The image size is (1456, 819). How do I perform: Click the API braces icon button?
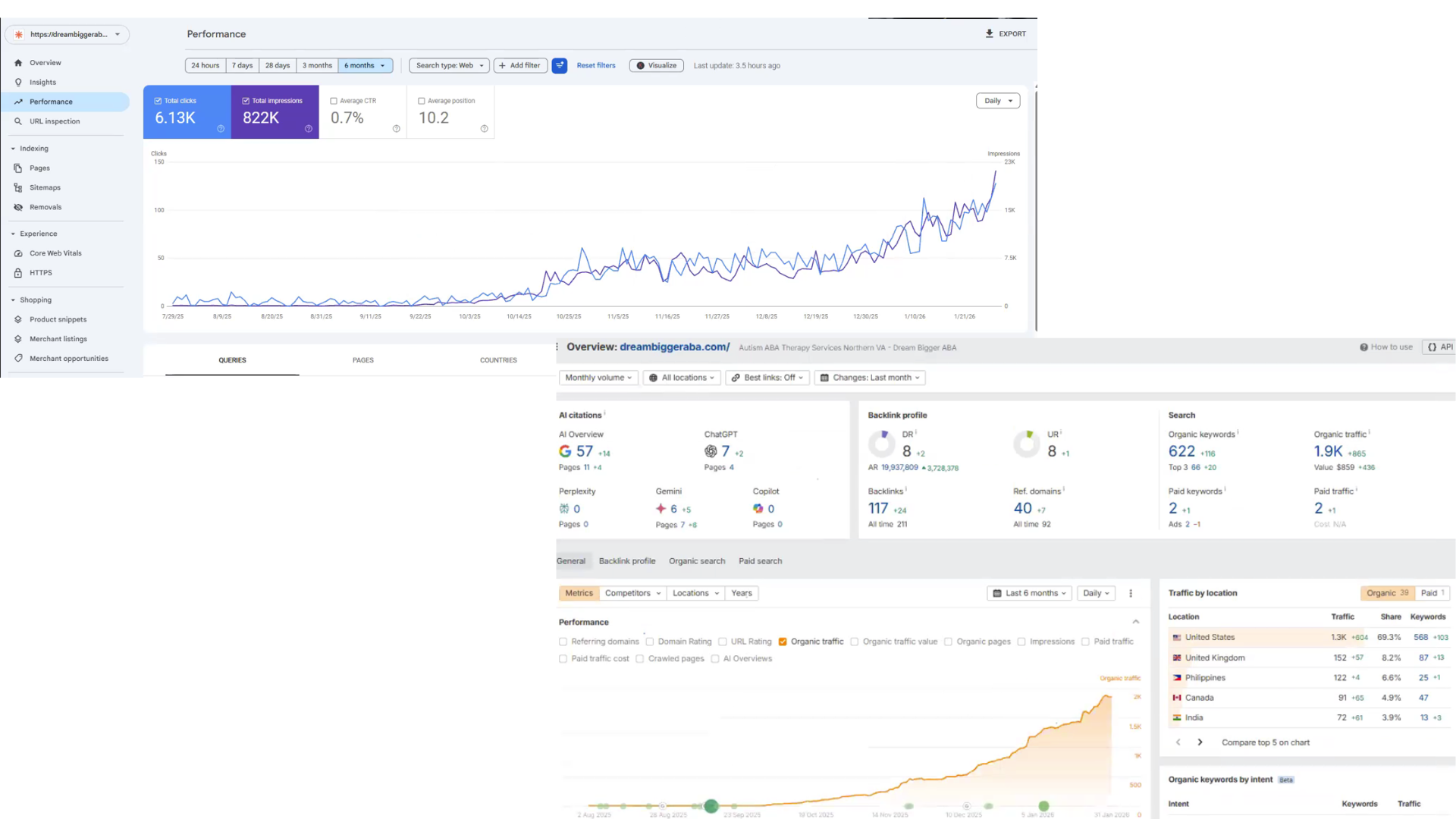[x=1432, y=347]
